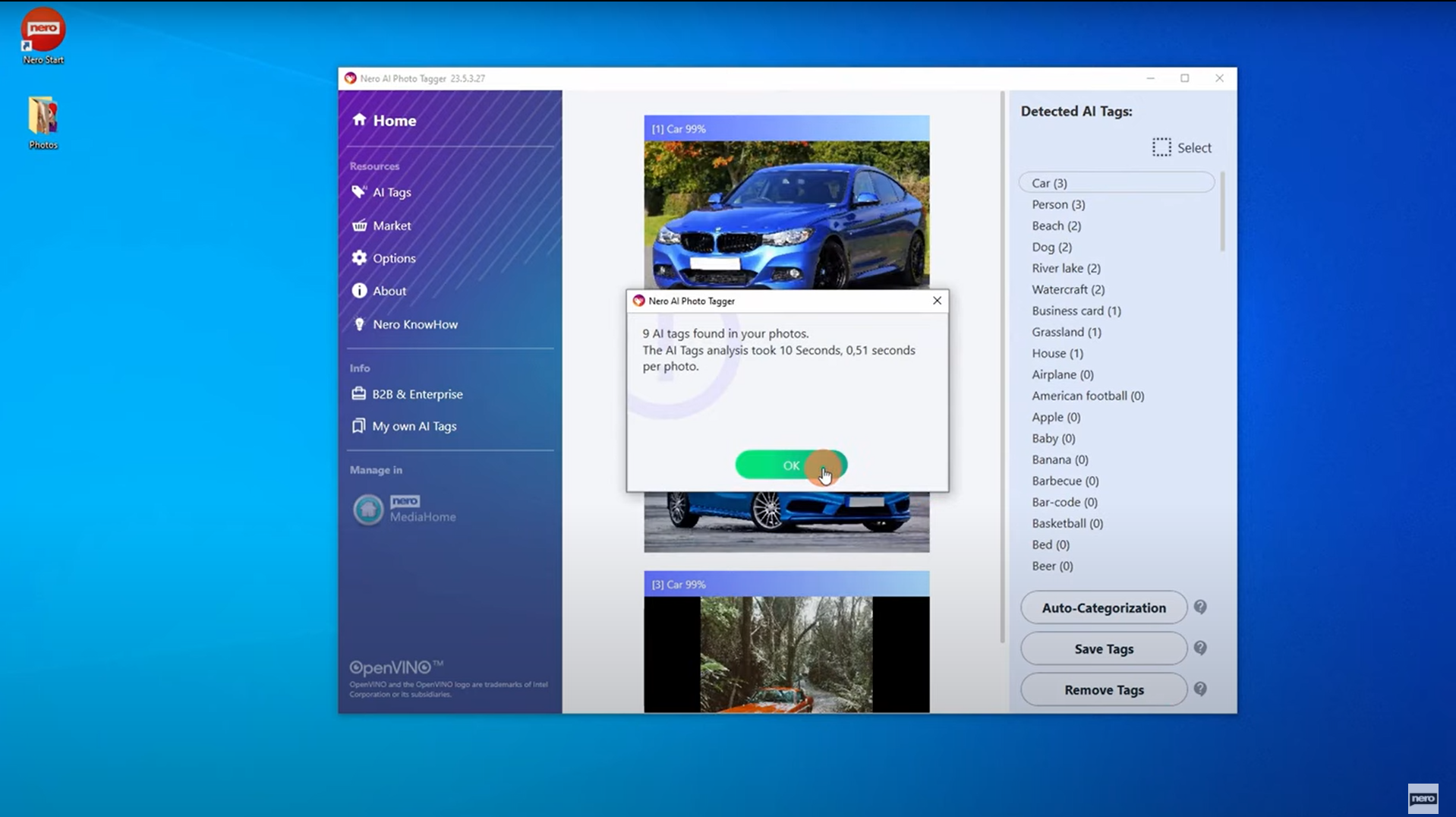The height and width of the screenshot is (817, 1456).
Task: Open help for Auto-Categorization
Action: tap(1200, 607)
